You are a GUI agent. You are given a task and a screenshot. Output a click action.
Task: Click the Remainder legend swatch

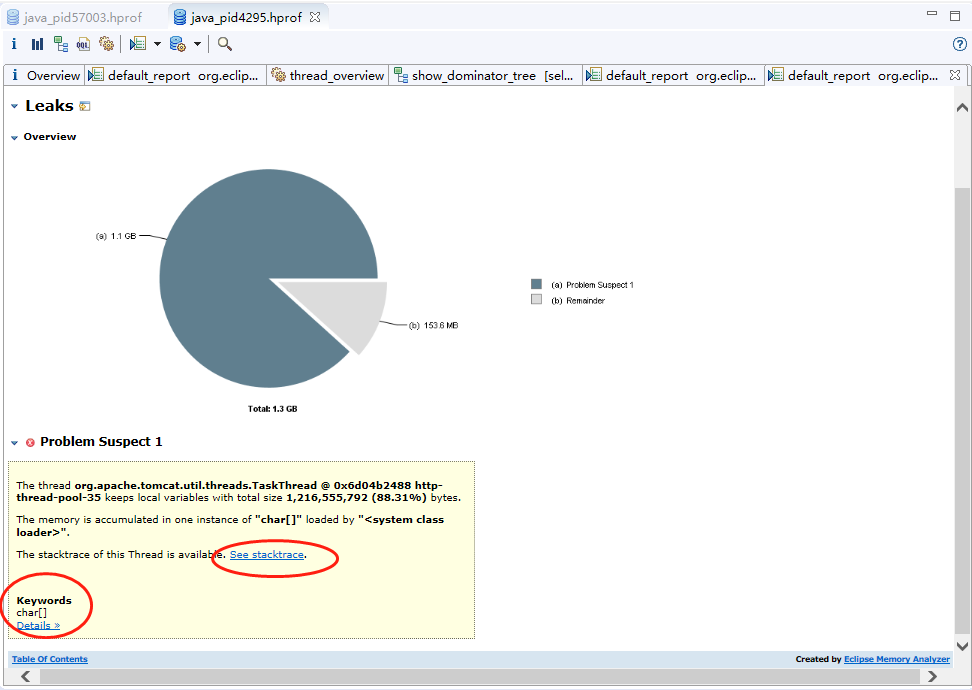tap(536, 299)
